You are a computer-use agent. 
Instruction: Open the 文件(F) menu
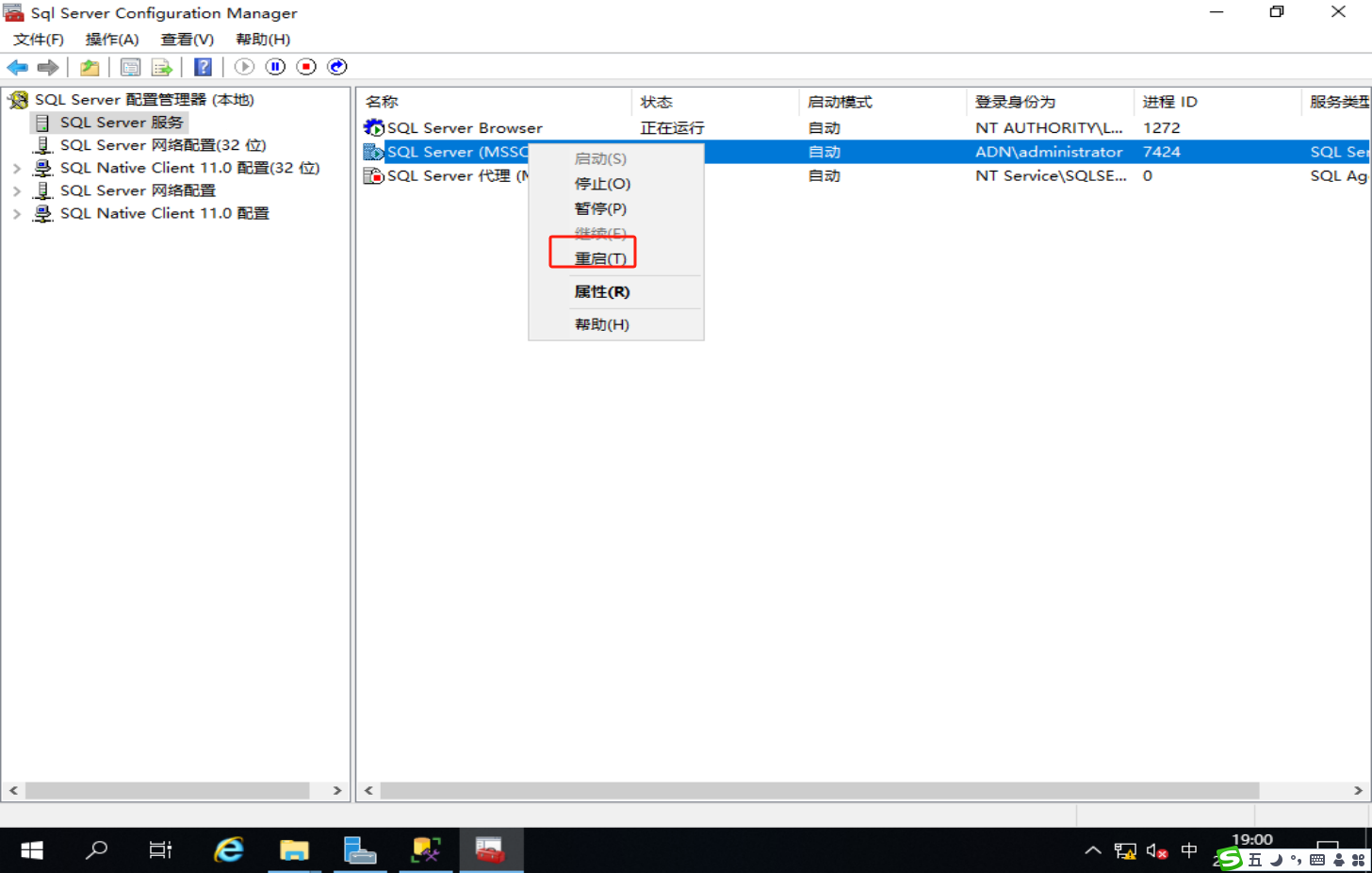point(39,40)
